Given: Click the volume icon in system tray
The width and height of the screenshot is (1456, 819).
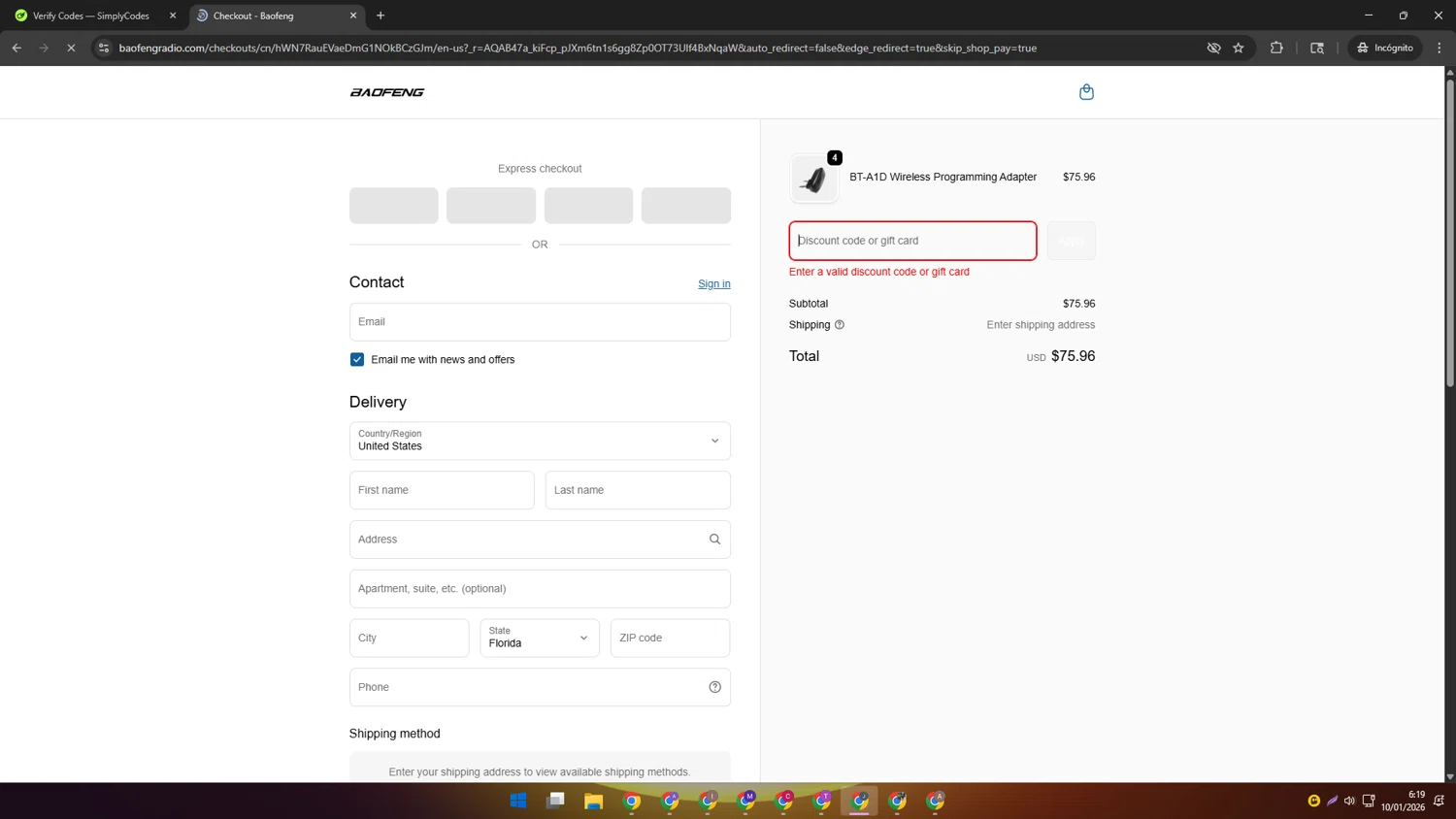Looking at the screenshot, I should [x=1349, y=801].
